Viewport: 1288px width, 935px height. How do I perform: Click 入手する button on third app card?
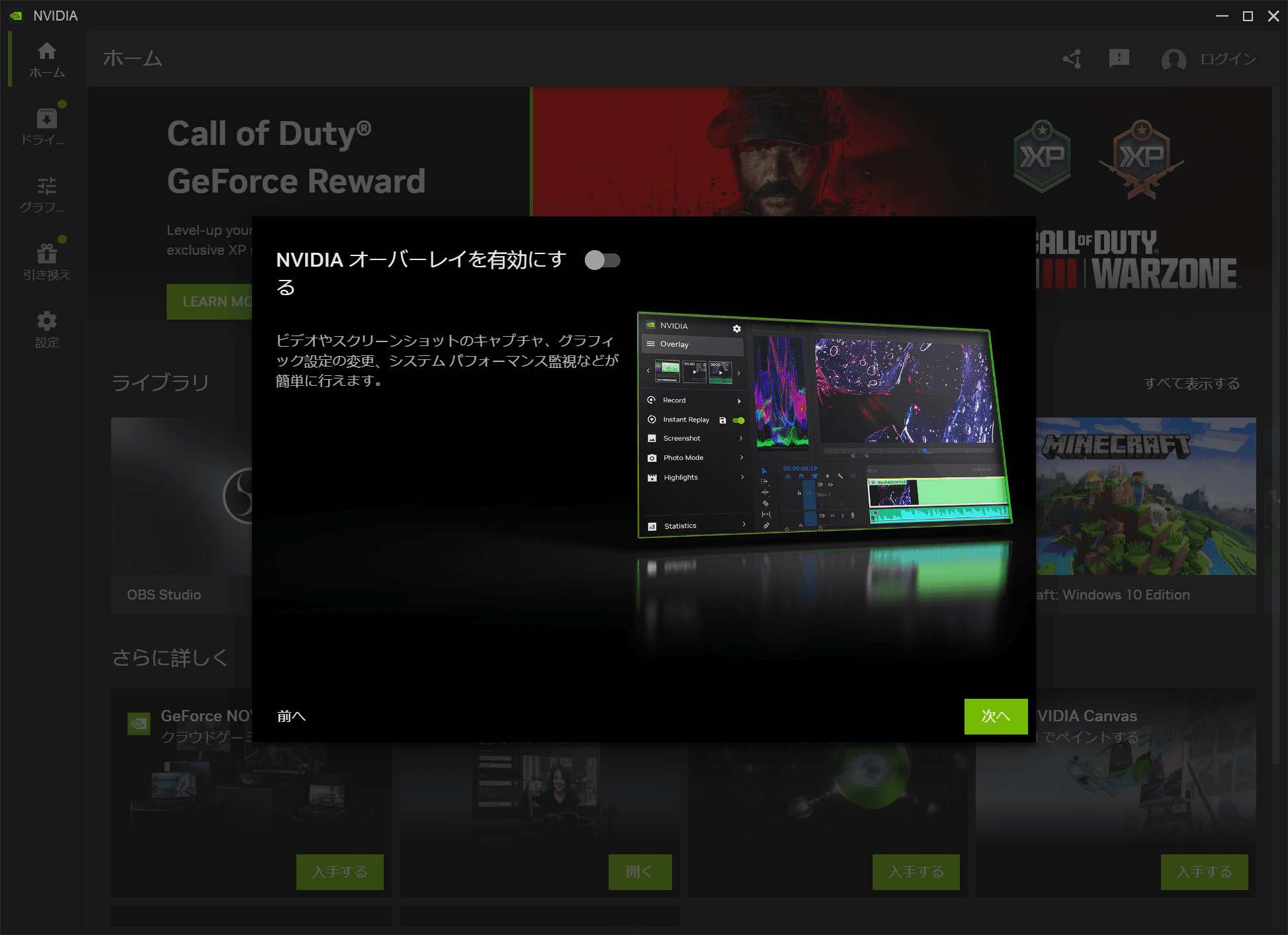tap(916, 871)
